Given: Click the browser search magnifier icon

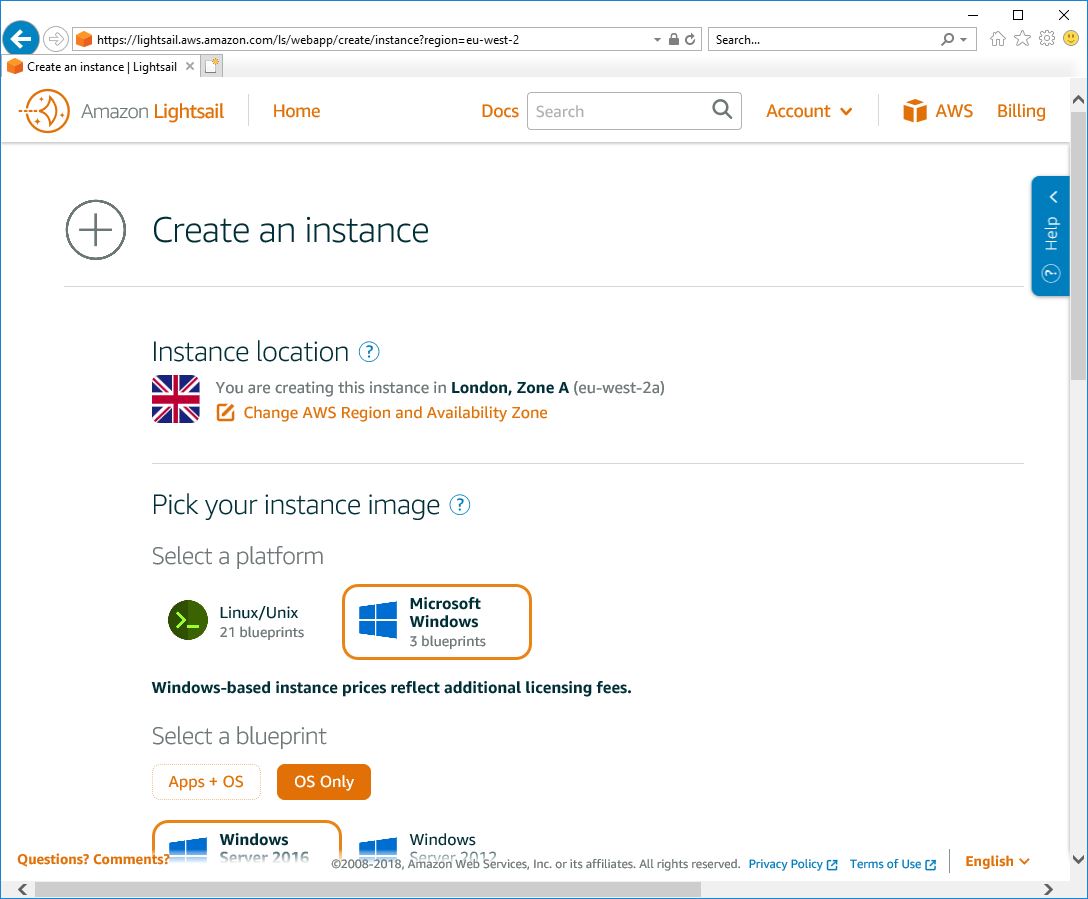Looking at the screenshot, I should [x=947, y=40].
